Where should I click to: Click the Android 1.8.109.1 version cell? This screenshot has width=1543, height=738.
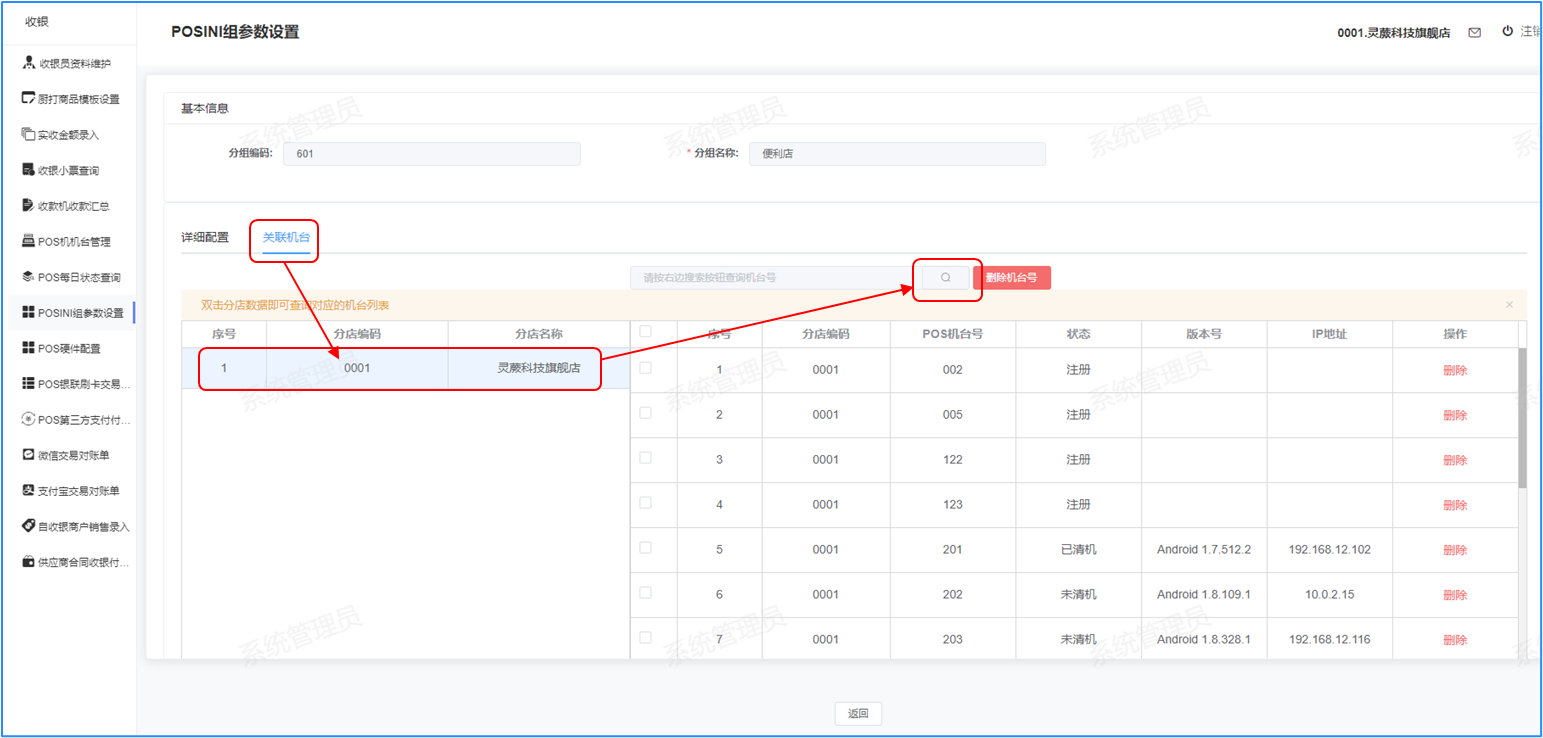(x=1204, y=595)
